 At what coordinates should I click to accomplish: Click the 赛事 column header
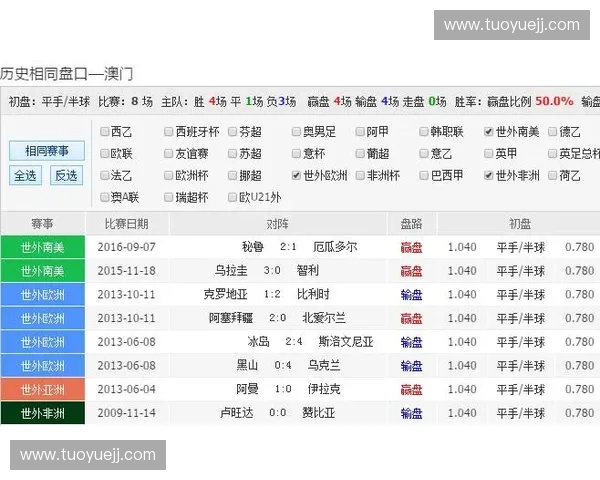[x=42, y=224]
